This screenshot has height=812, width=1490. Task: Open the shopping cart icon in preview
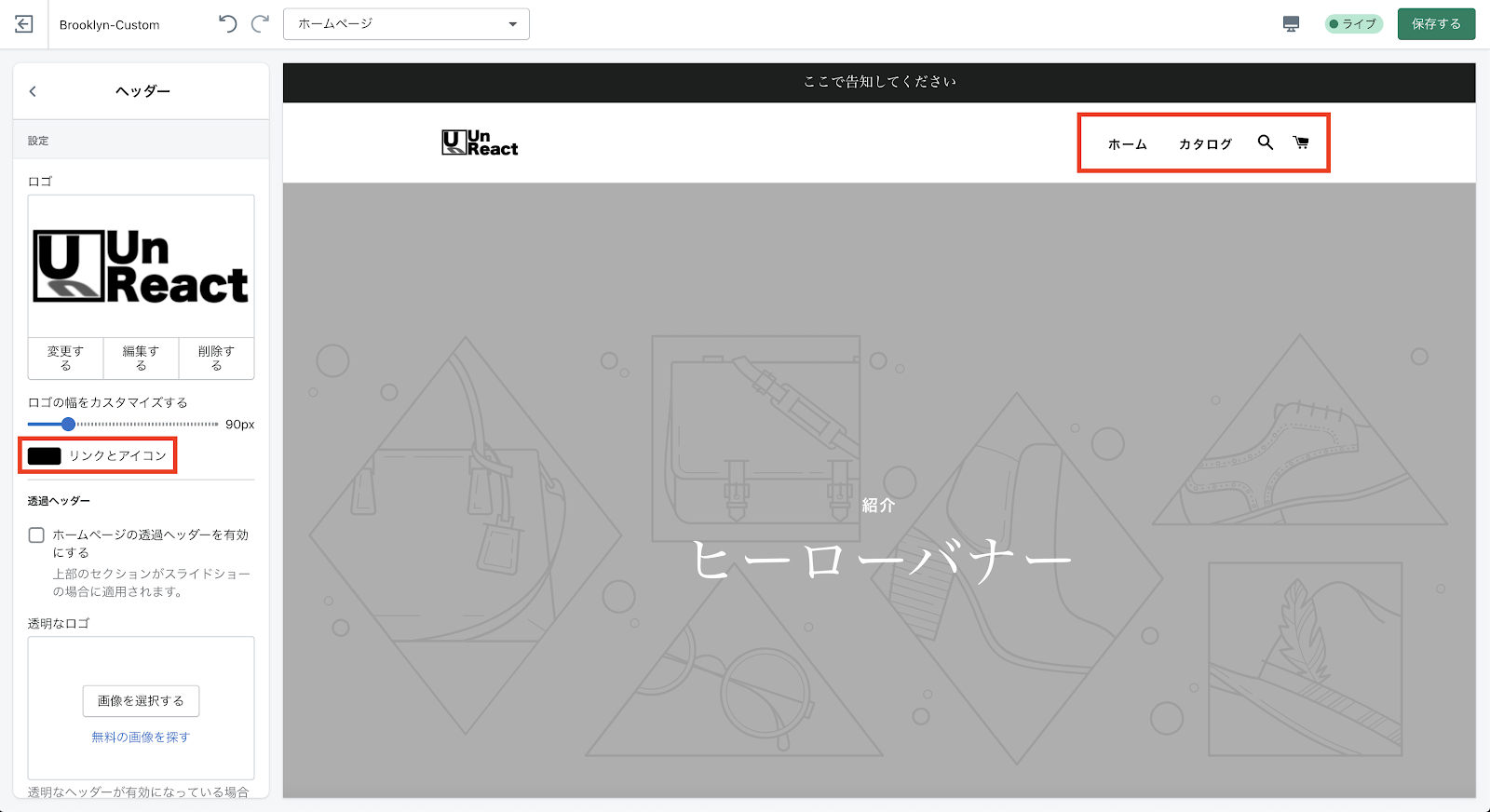1301,142
